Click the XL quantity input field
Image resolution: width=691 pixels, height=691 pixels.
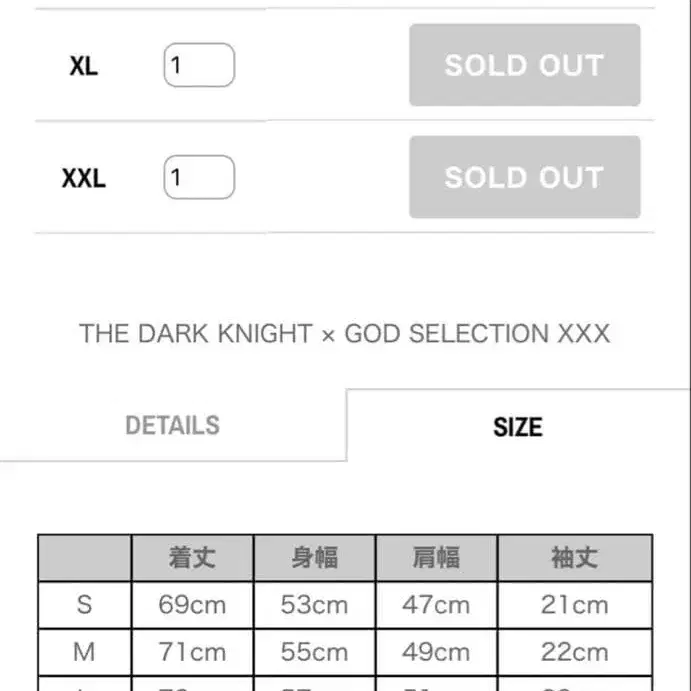(199, 66)
